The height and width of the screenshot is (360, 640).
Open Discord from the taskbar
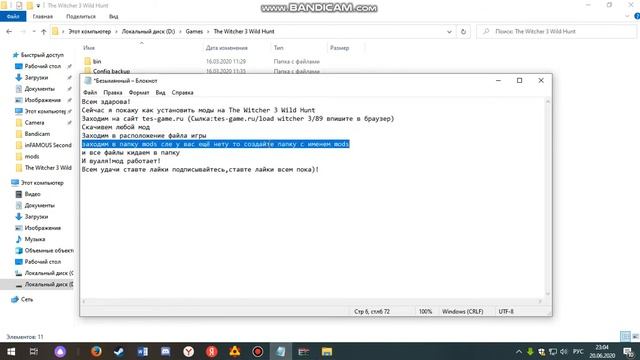point(165,351)
